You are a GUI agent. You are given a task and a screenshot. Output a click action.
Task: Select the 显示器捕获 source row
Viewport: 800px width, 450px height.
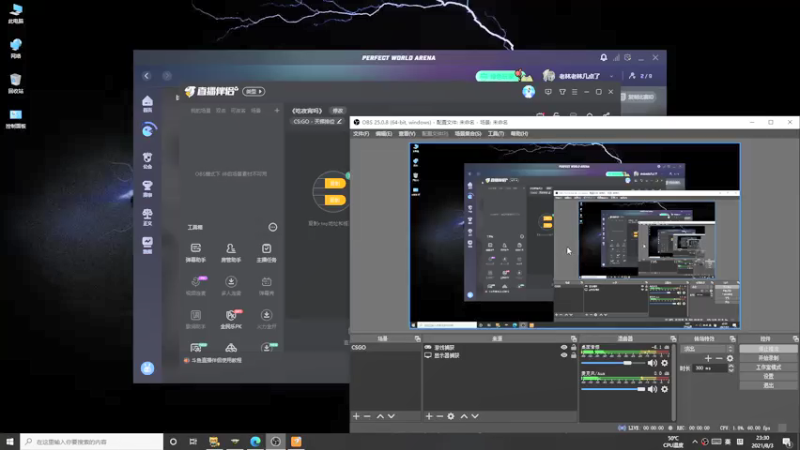500,355
